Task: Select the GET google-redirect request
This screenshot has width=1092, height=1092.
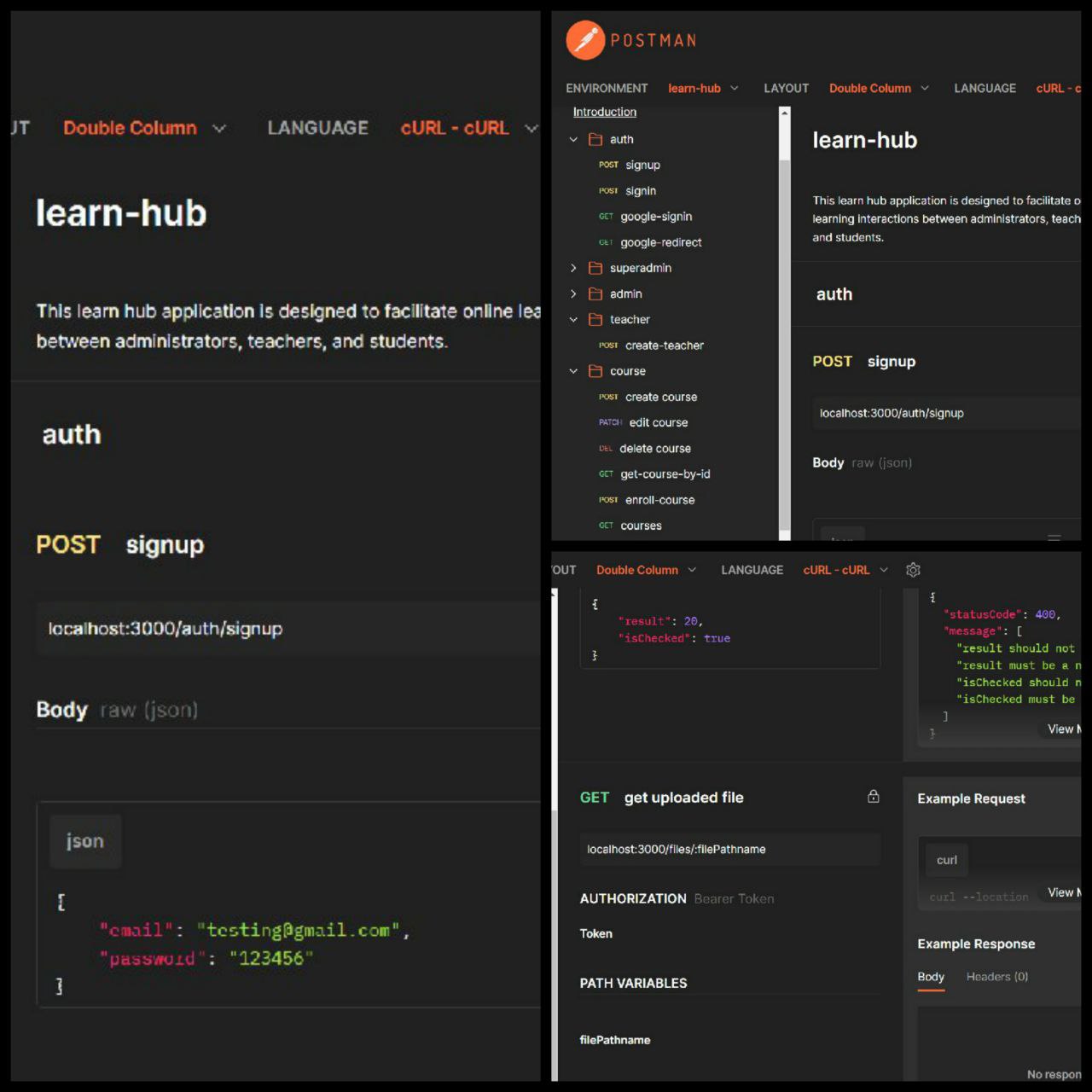Action: (650, 242)
